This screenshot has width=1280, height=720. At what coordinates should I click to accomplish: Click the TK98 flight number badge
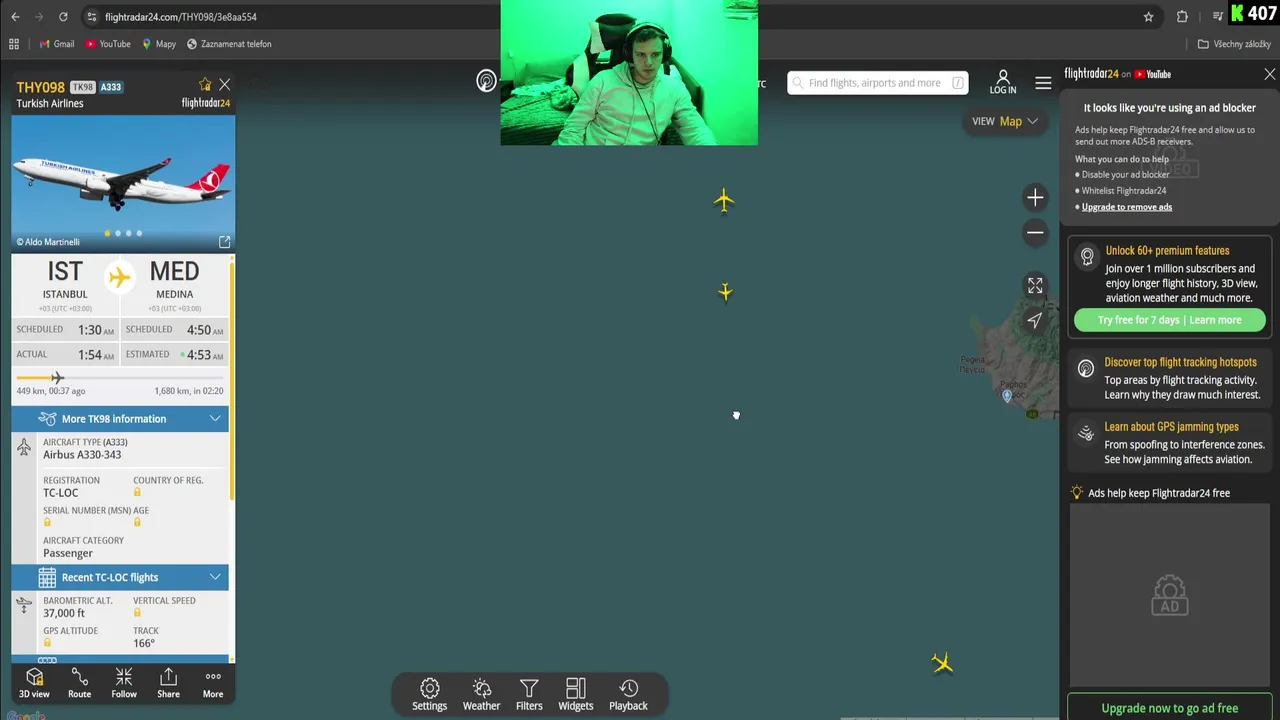coord(82,87)
